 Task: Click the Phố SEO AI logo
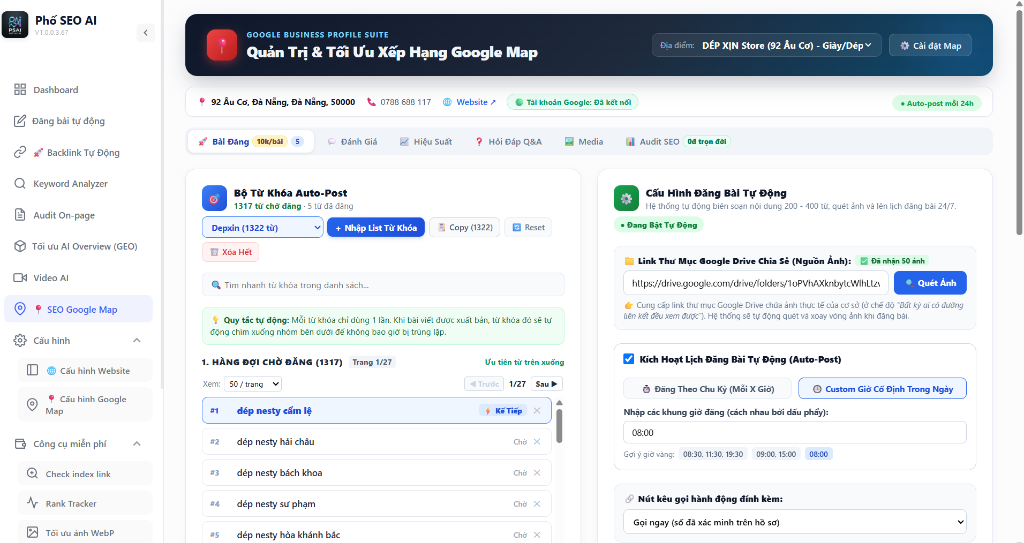tap(15, 25)
